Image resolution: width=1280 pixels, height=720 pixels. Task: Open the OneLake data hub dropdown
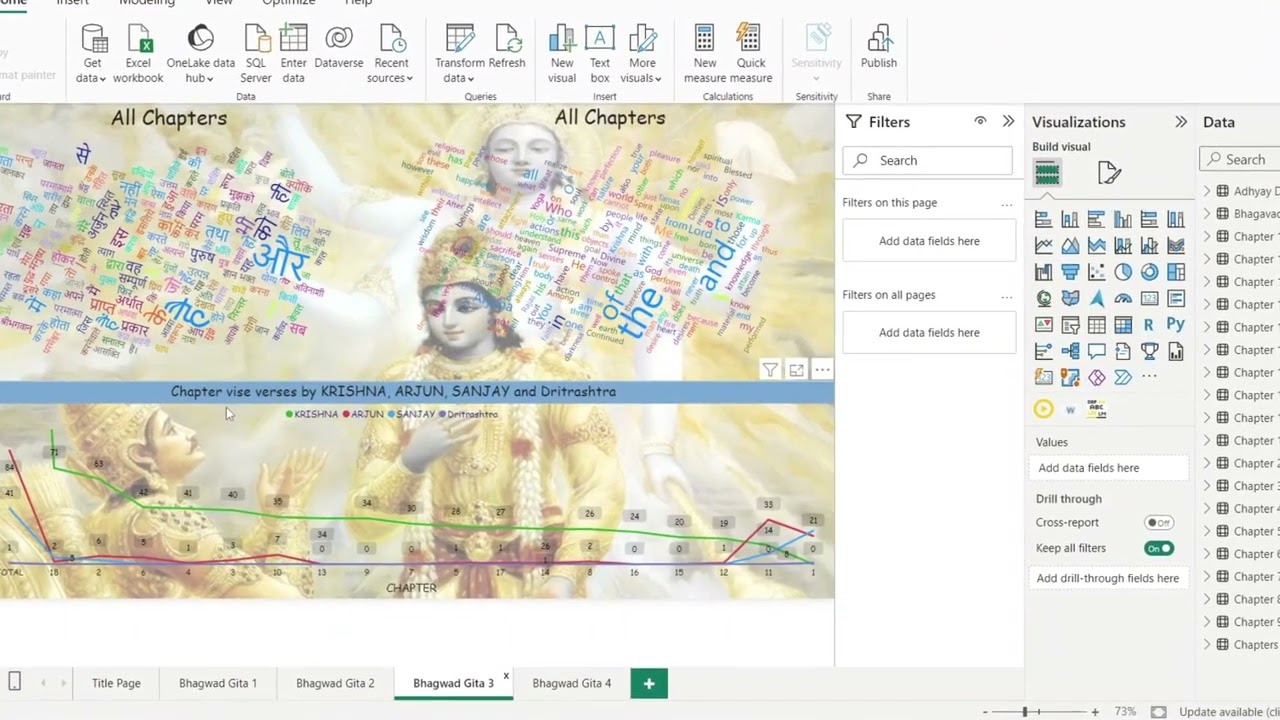click(200, 78)
